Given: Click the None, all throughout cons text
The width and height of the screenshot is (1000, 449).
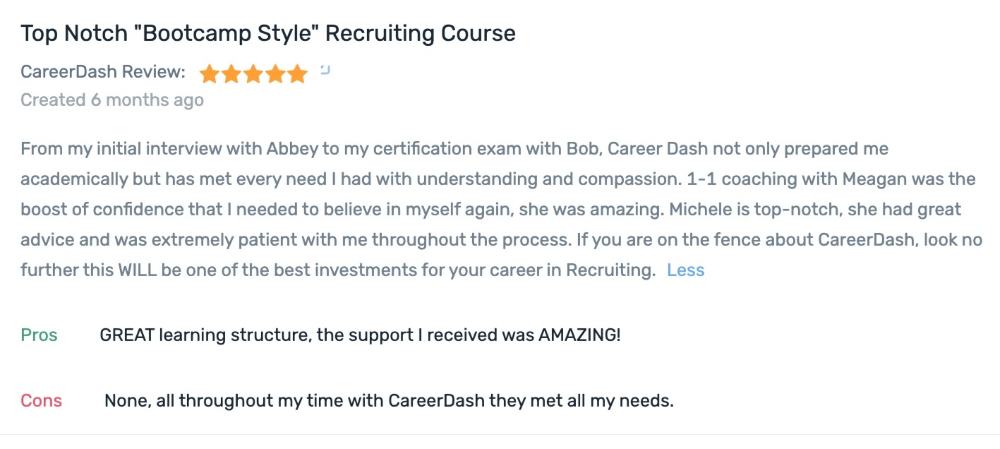Looking at the screenshot, I should pos(389,401).
